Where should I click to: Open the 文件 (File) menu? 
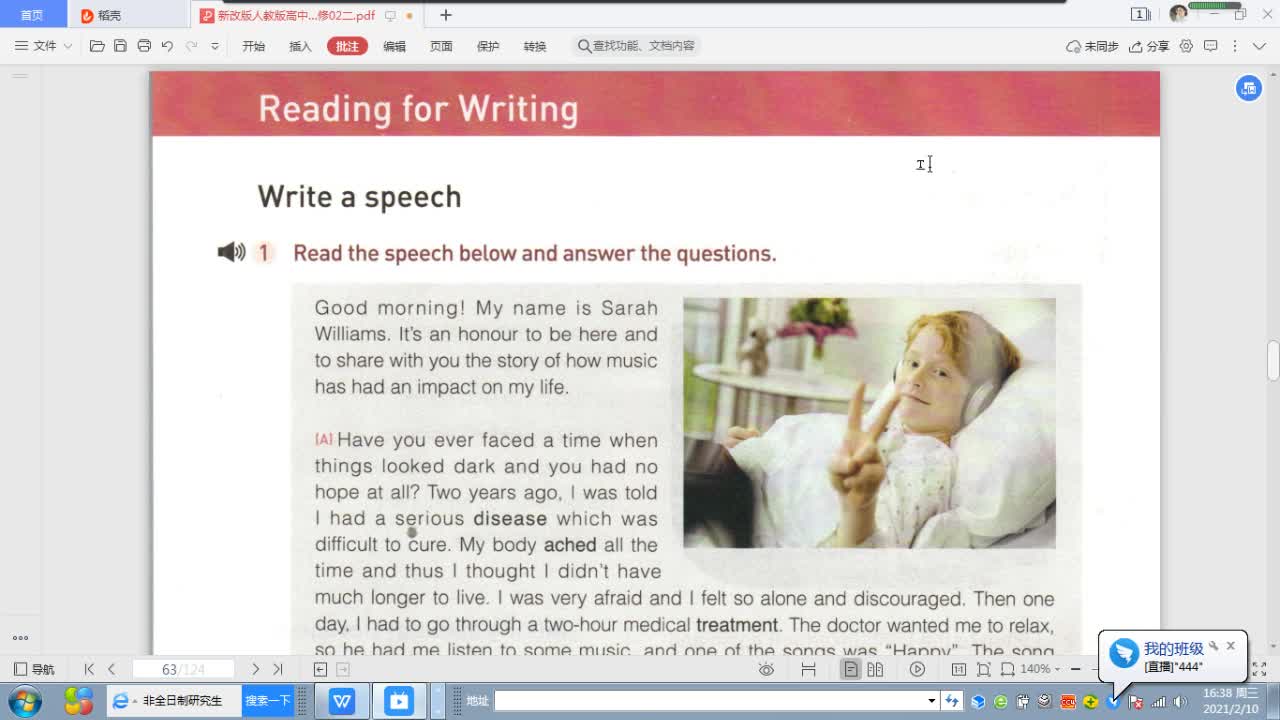43,46
